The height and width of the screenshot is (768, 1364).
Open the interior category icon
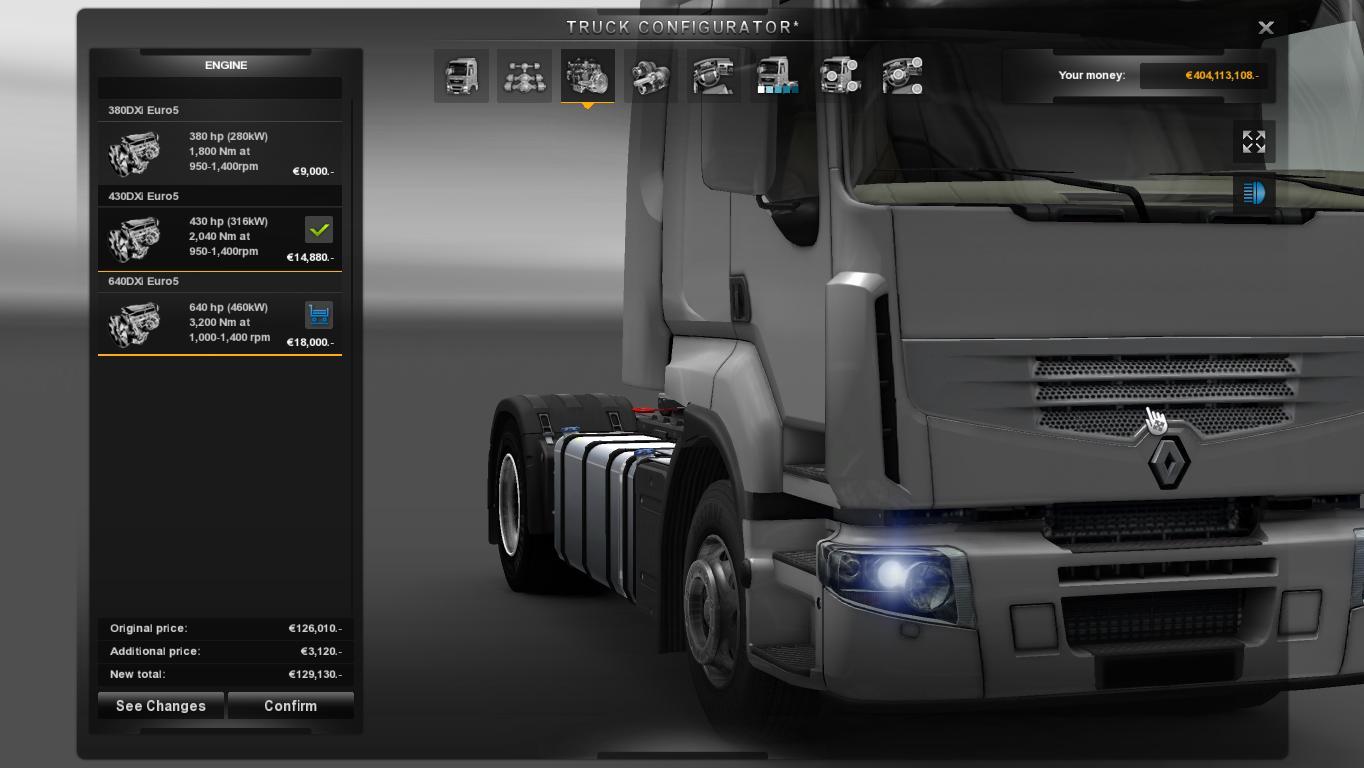click(x=713, y=76)
